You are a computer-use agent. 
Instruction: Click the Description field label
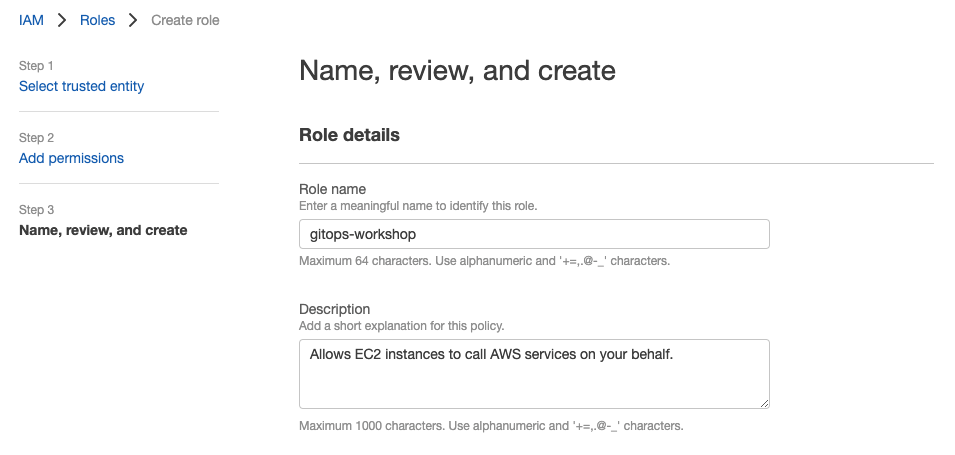click(x=334, y=309)
